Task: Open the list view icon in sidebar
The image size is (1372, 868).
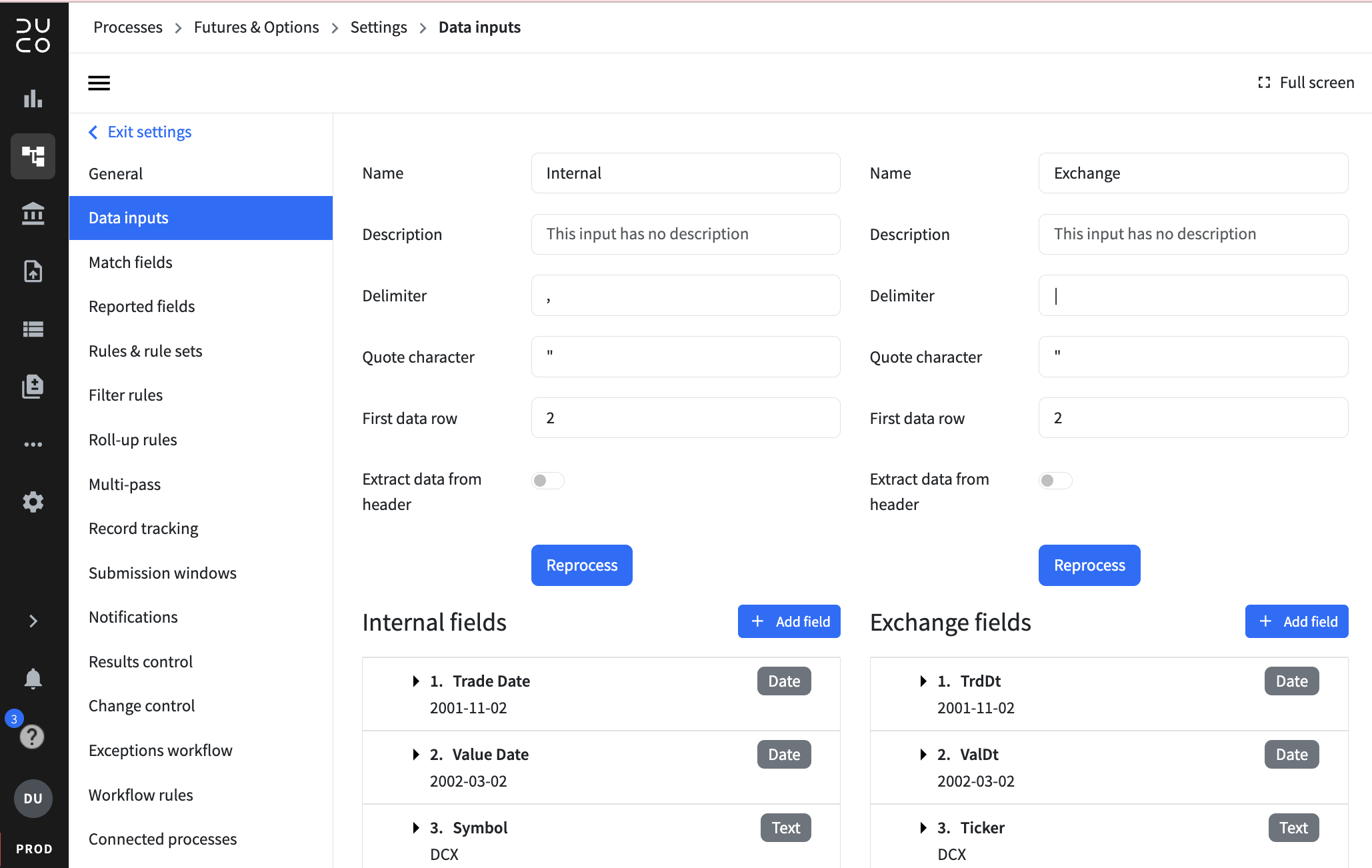Action: tap(33, 329)
